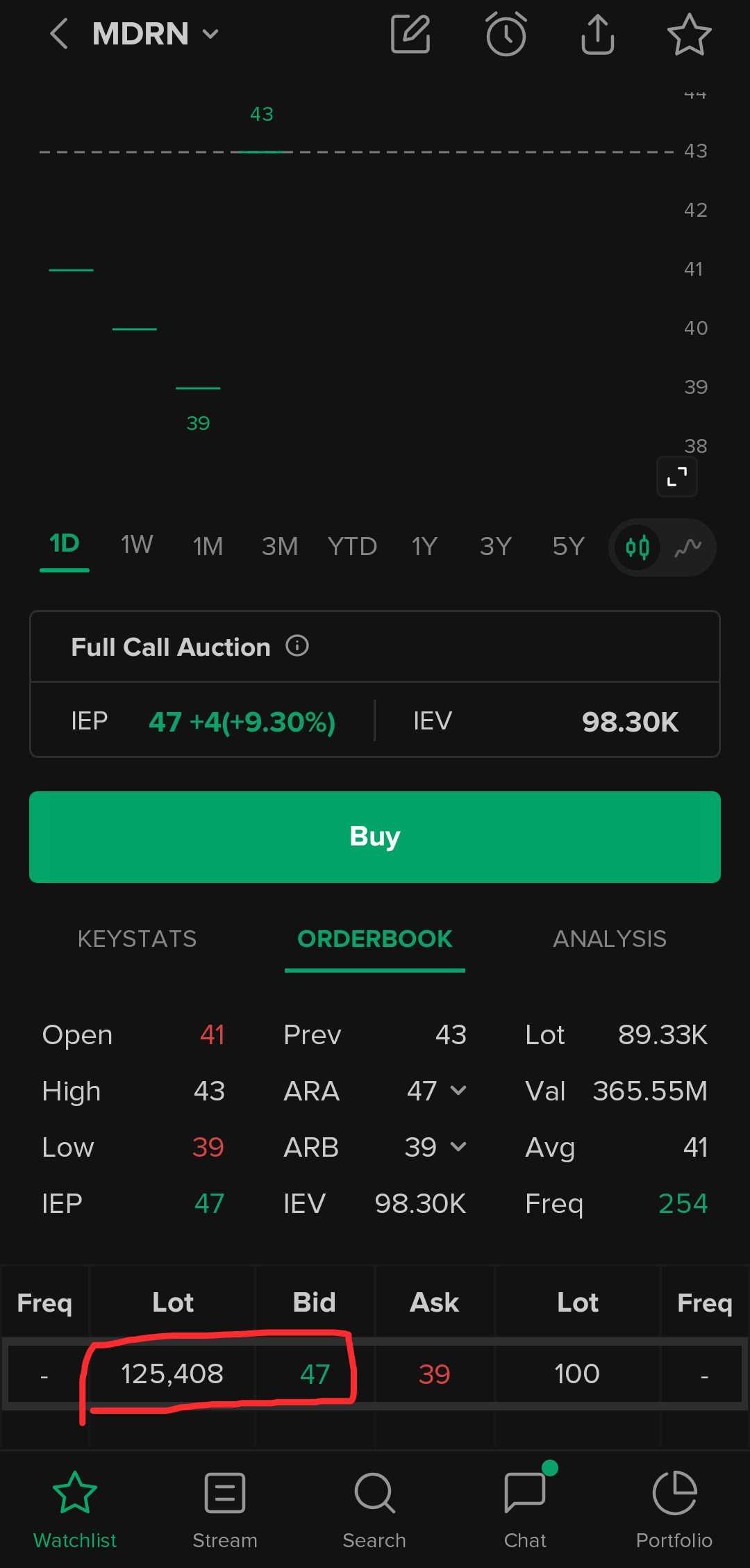Tap the 39 ask price in orderbook
Screen dimensions: 750x1568
435,1374
